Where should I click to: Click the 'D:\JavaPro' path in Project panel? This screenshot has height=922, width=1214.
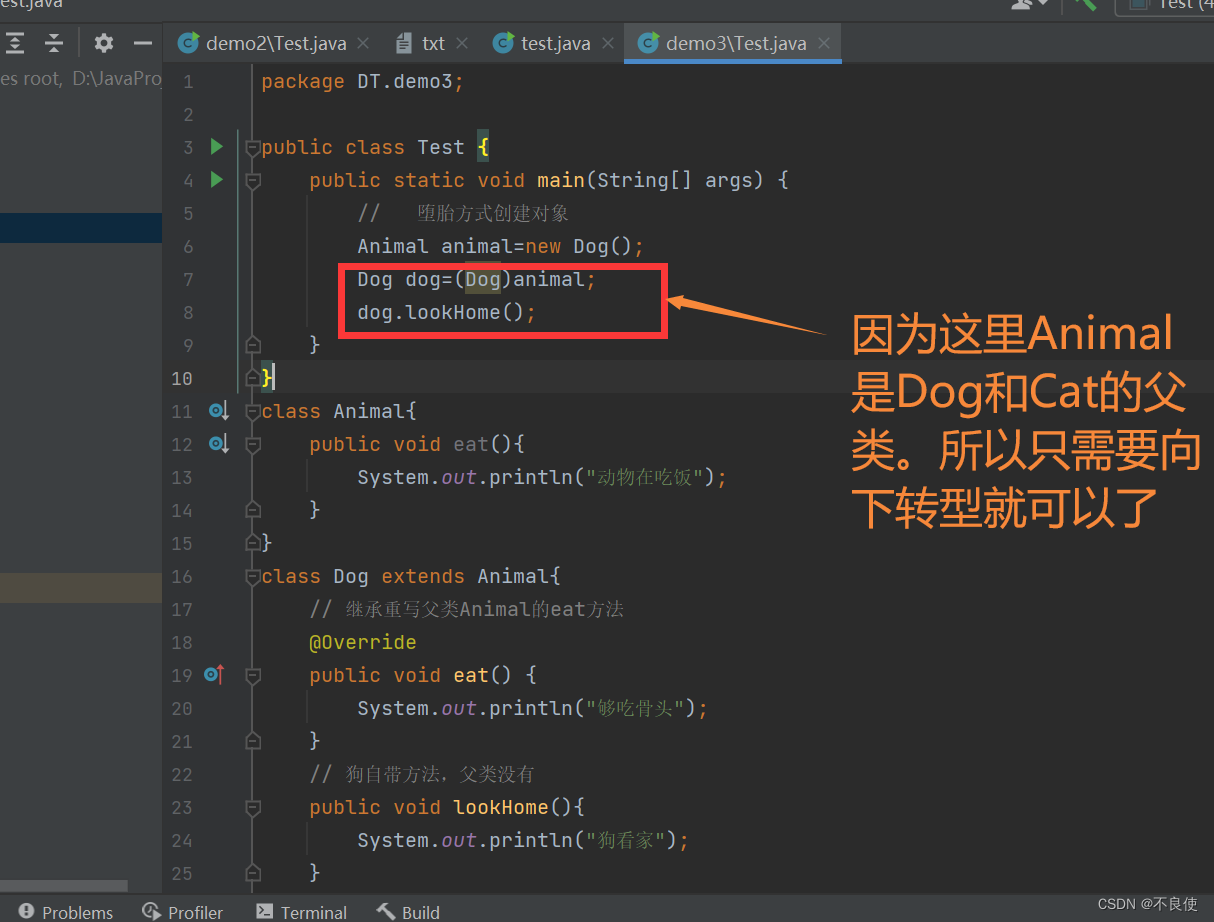(x=117, y=79)
